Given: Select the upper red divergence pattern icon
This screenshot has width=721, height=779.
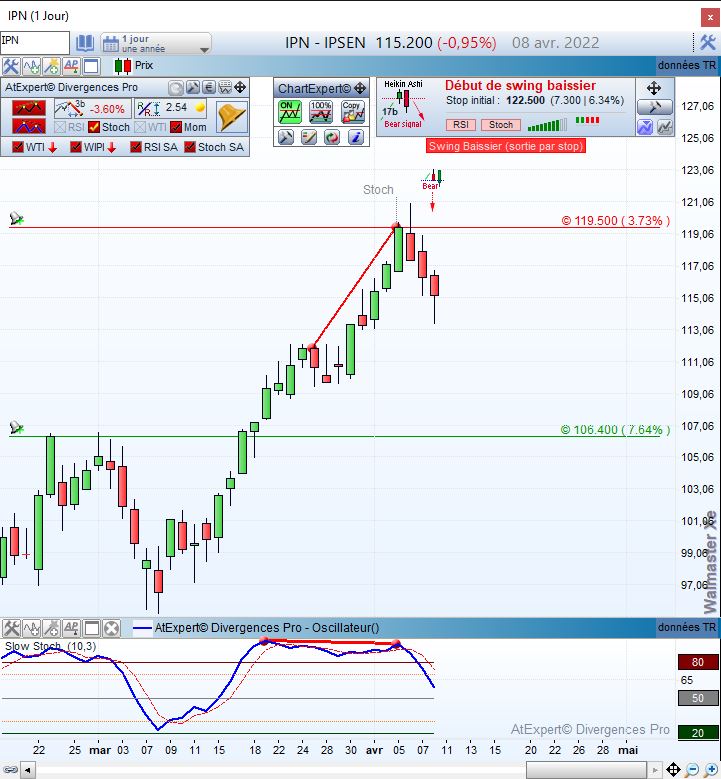Looking at the screenshot, I should point(29,108).
